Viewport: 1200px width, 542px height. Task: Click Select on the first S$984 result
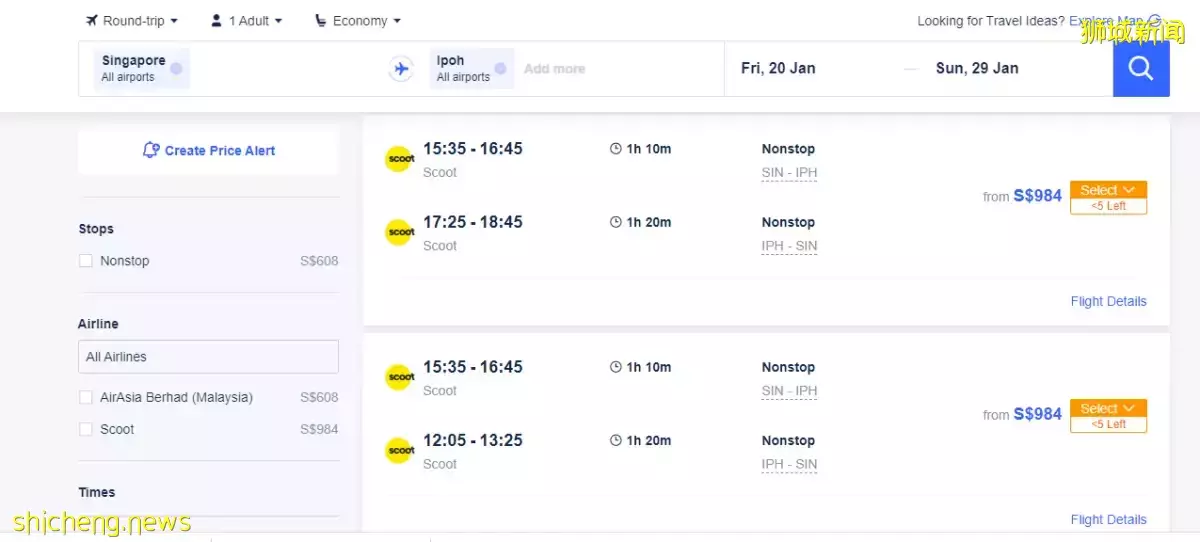(x=1108, y=190)
